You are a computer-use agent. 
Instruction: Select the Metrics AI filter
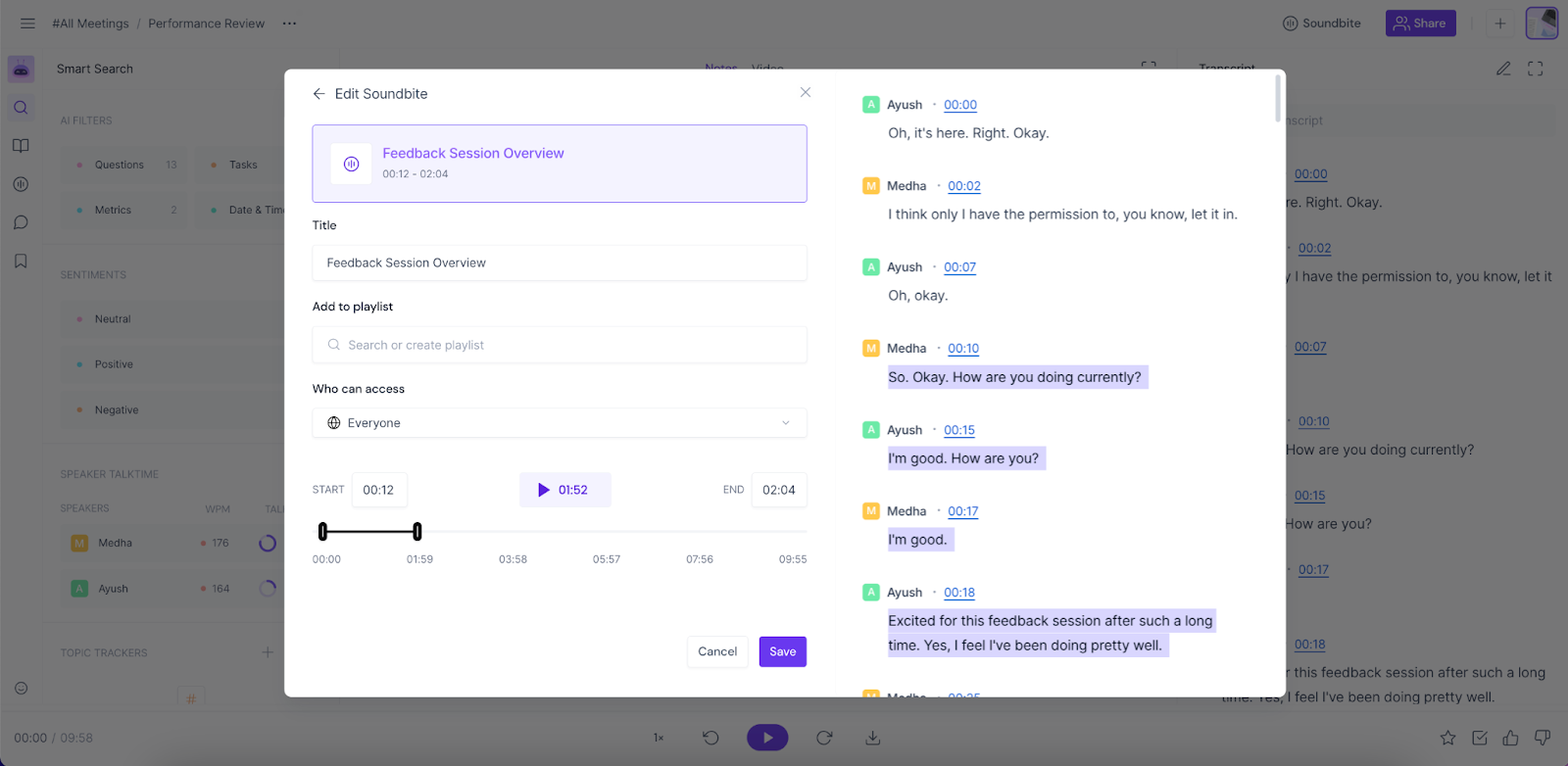pyautogui.click(x=124, y=210)
